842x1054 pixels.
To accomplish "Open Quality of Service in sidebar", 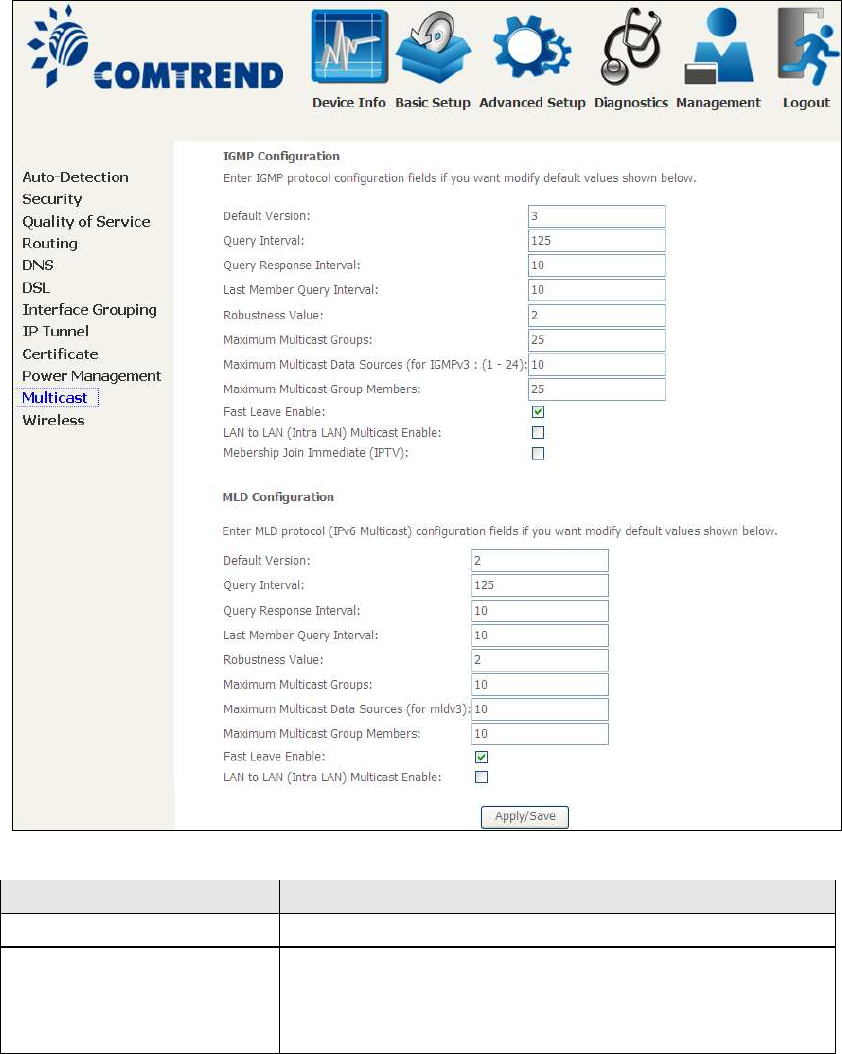I will (86, 221).
